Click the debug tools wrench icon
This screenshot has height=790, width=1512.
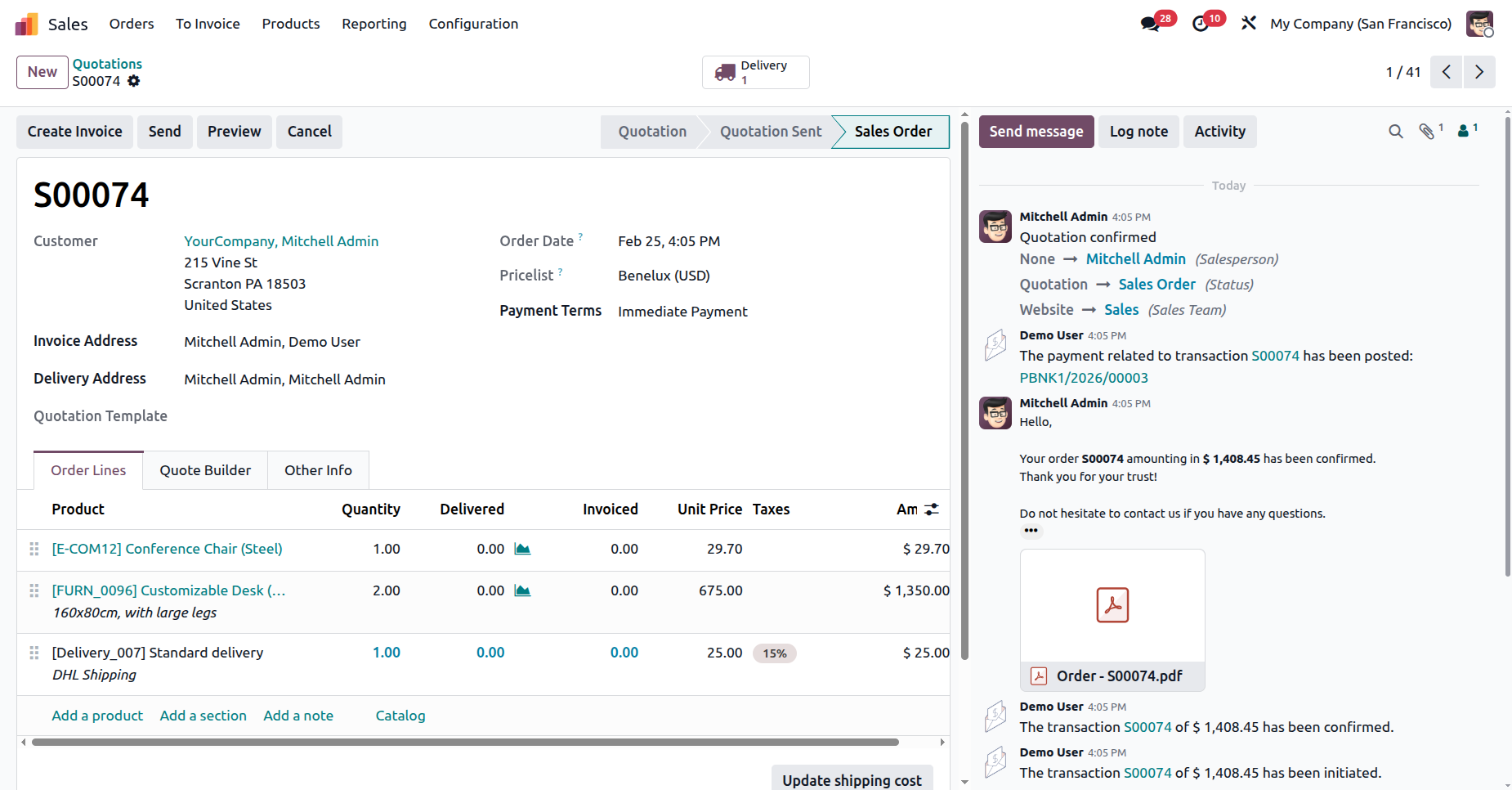(1248, 24)
